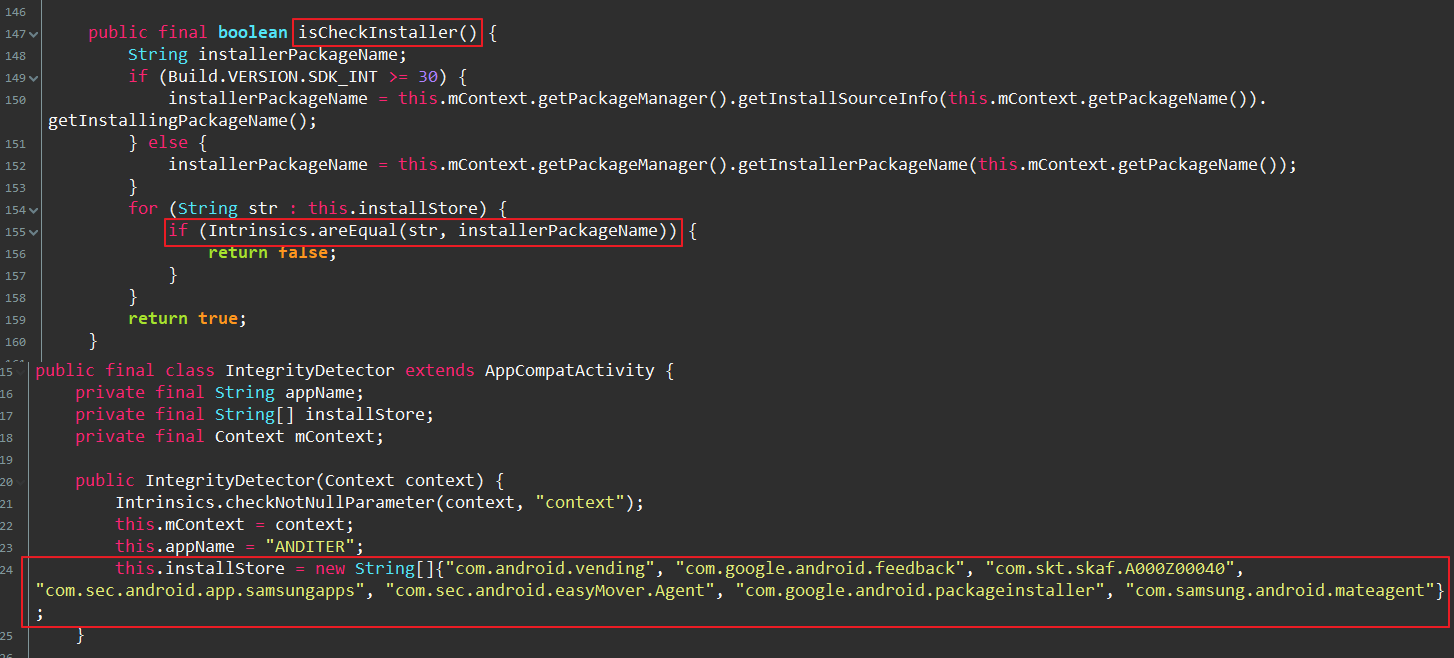Click the "com.sec.android.easyMover.Agent" string
Image resolution: width=1454 pixels, height=658 pixels.
[551, 590]
